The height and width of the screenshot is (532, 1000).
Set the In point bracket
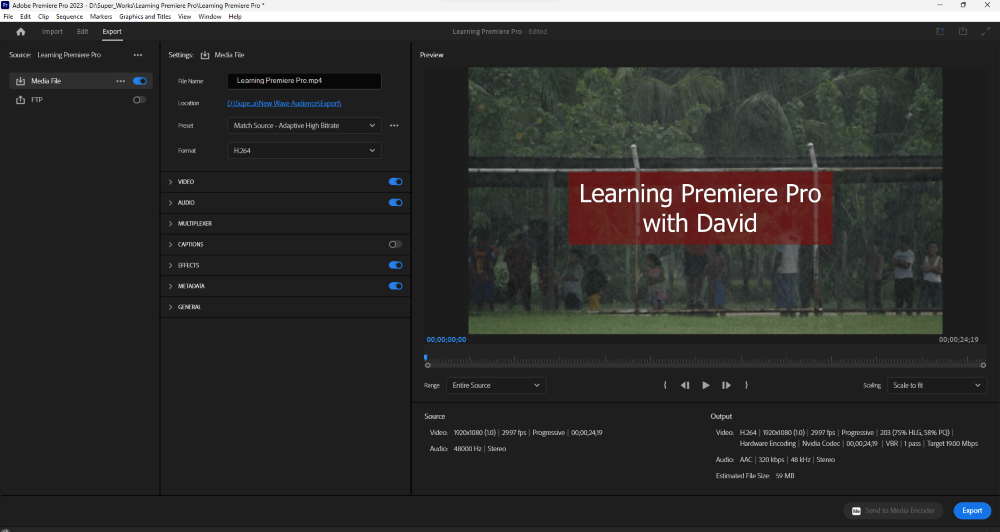(665, 385)
